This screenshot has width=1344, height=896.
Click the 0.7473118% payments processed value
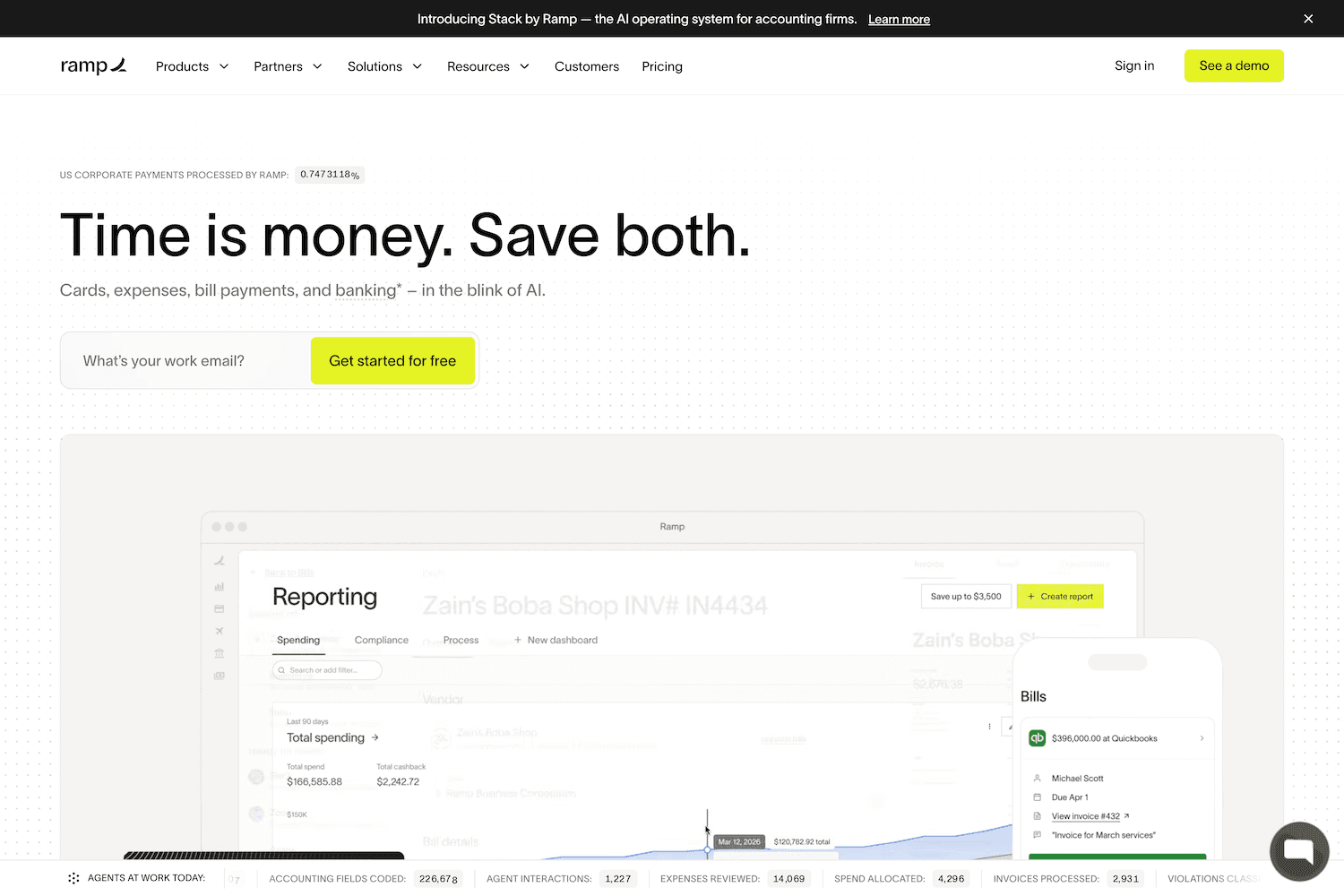click(x=330, y=175)
